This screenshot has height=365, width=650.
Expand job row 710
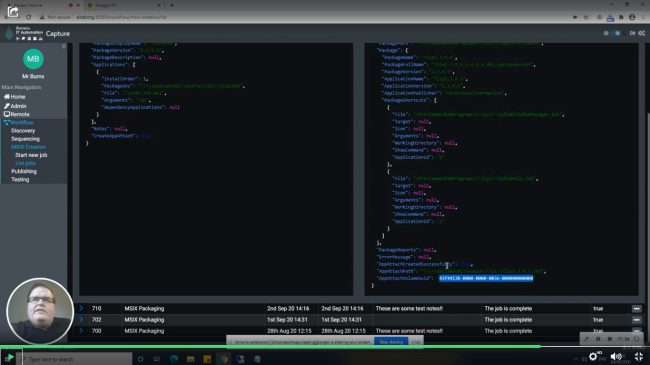point(81,308)
